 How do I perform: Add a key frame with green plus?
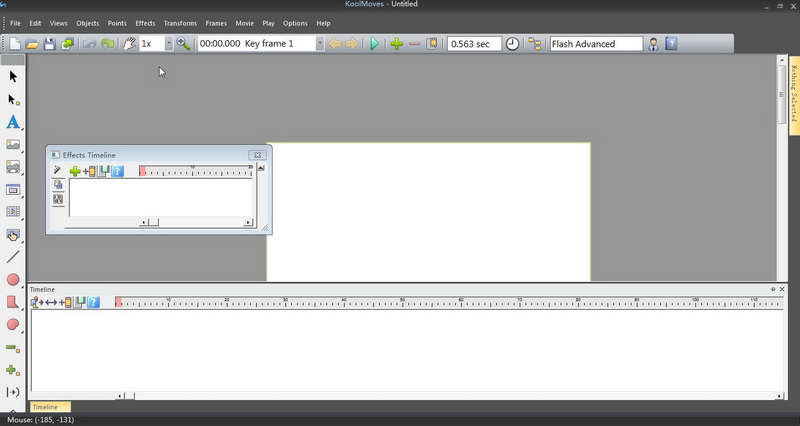[x=396, y=44]
